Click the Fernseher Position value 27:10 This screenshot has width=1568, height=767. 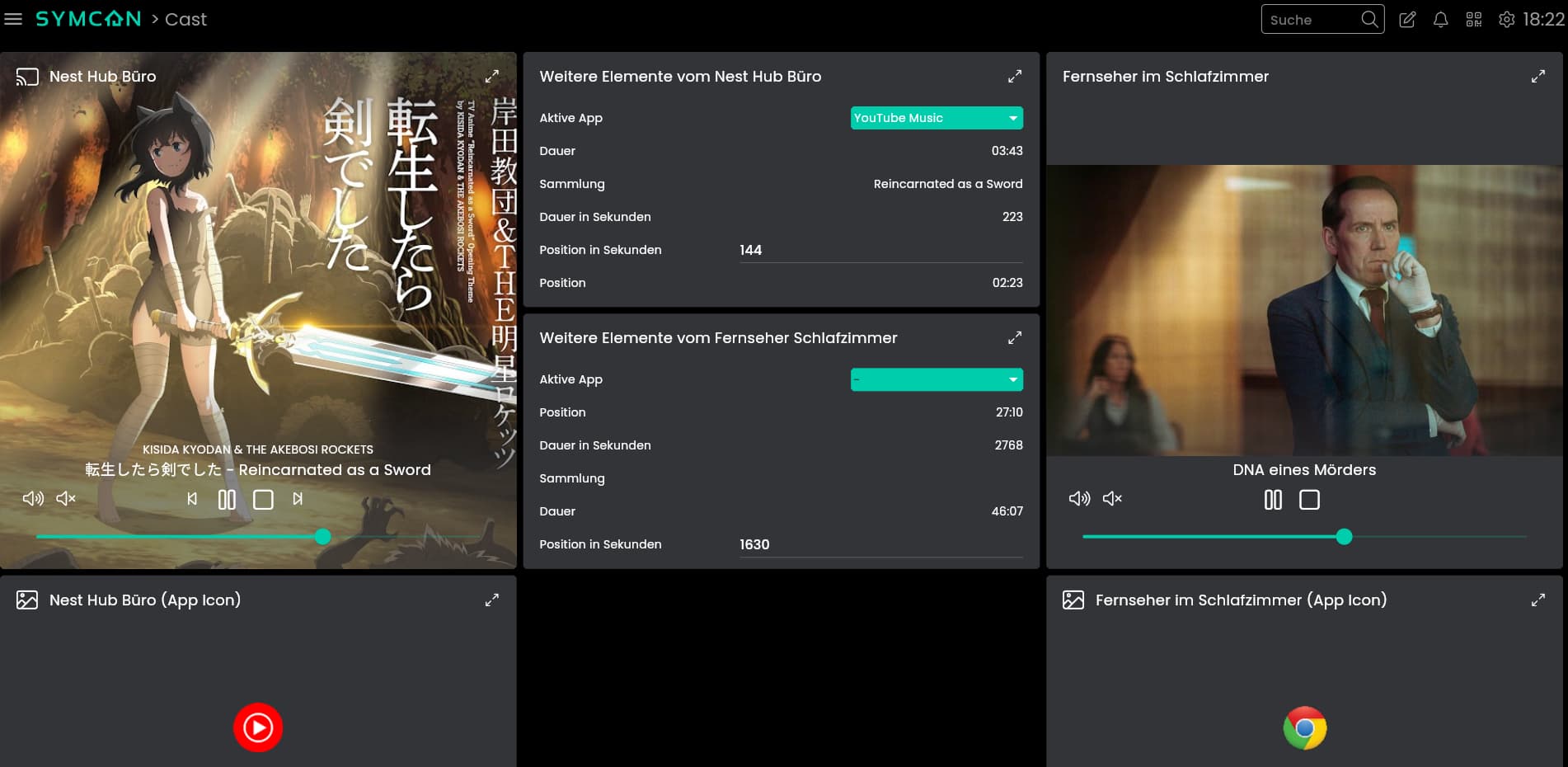coord(1009,412)
